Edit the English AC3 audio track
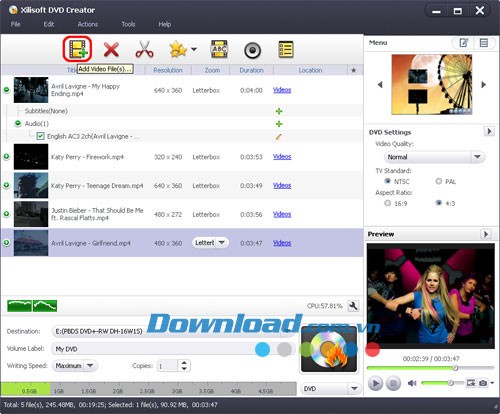Screen dimensions: 500x414 [279, 136]
